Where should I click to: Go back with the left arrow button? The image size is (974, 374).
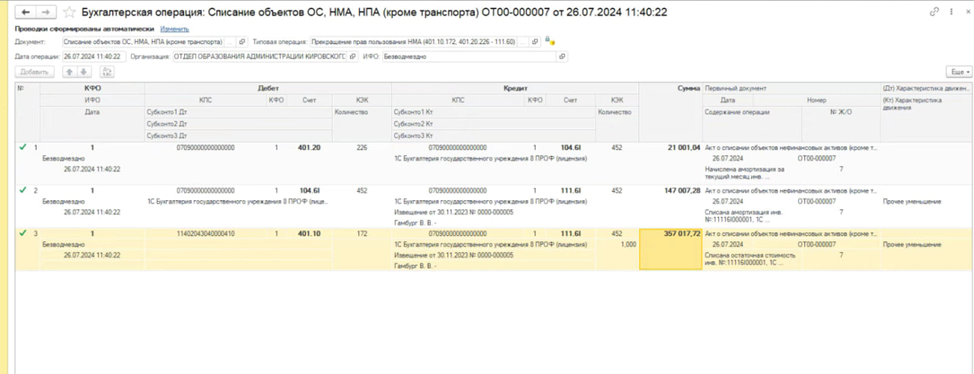[25, 12]
